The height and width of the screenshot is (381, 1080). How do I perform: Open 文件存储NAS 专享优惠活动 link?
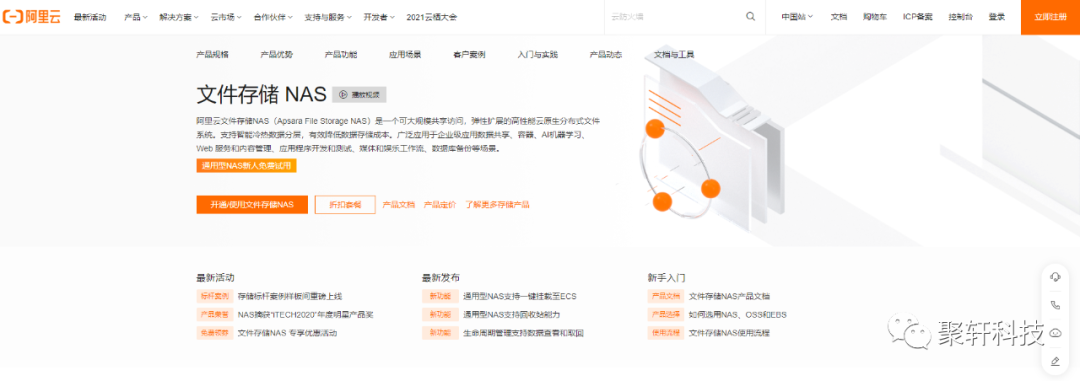click(x=287, y=333)
